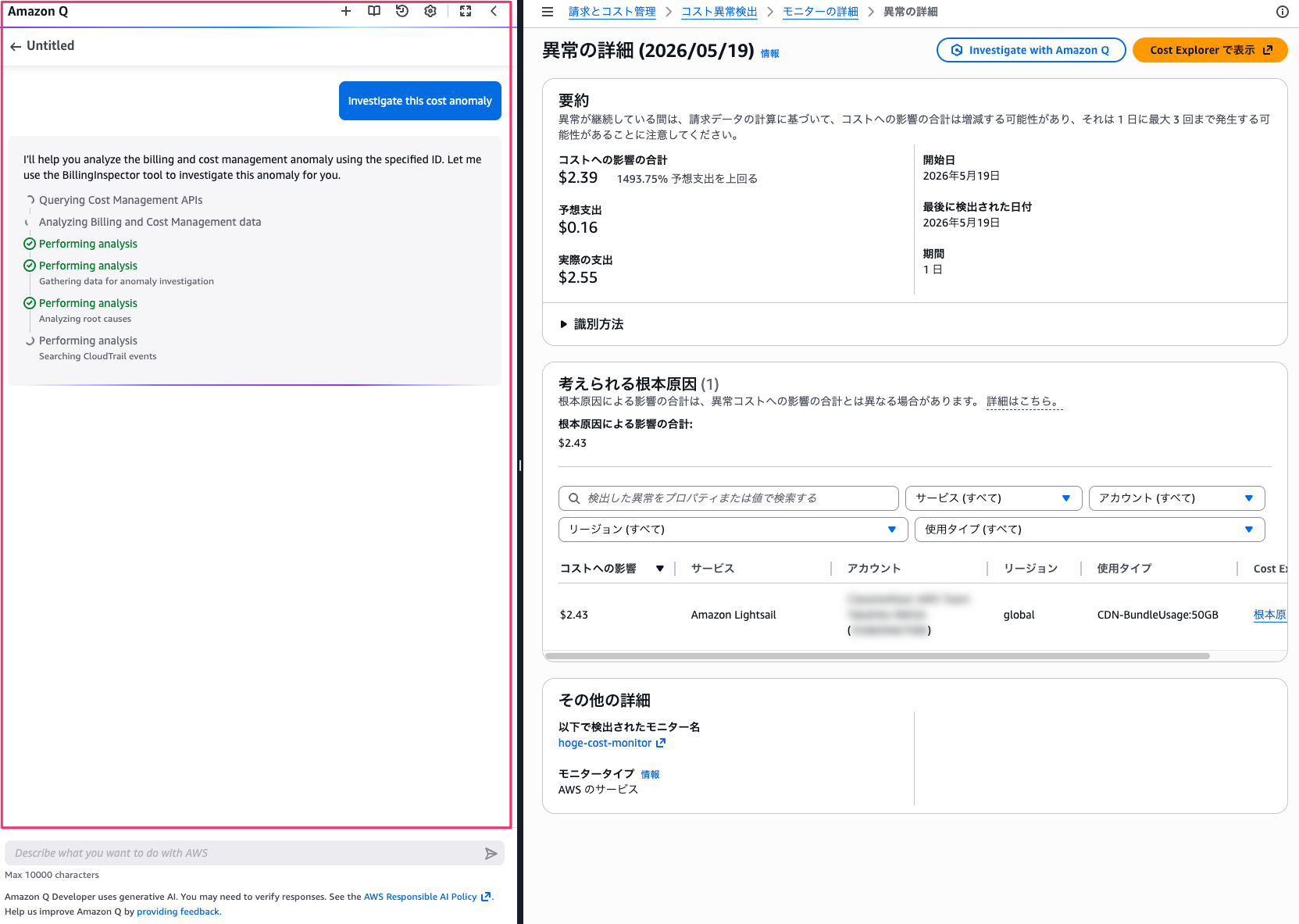Go back from Untitled chat using arrow

(16, 46)
